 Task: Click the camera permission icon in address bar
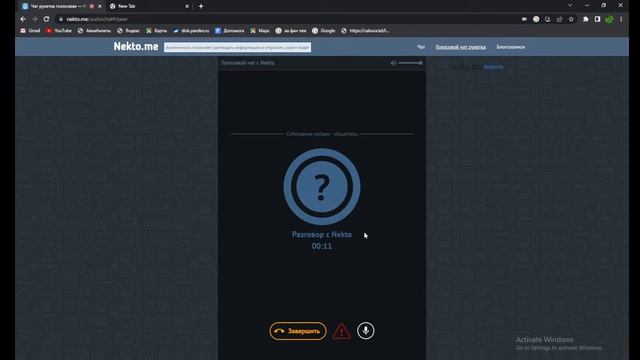(x=524, y=19)
